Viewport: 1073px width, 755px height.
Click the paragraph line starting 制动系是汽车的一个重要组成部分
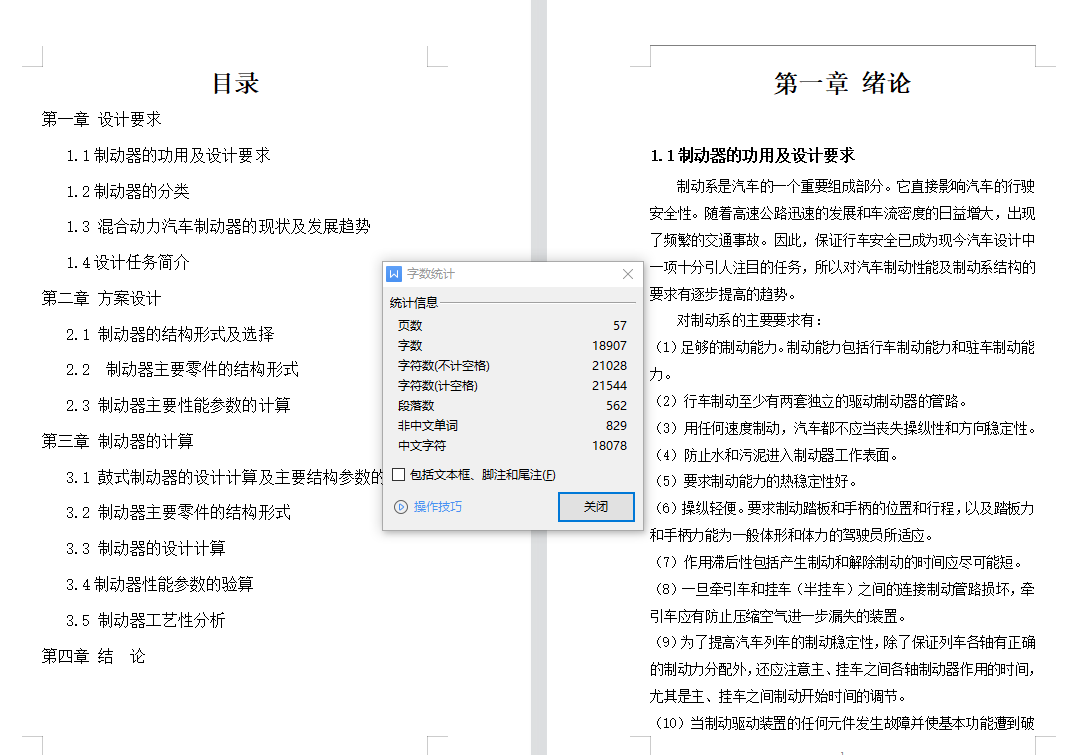[855, 186]
